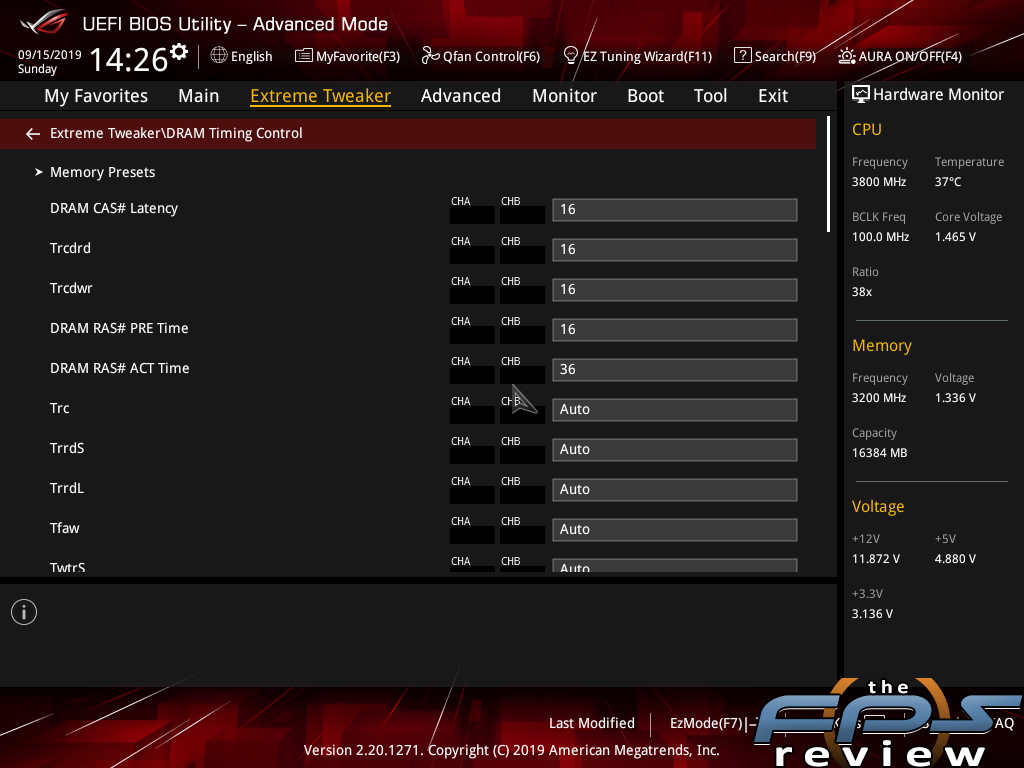Click the CPU frequency 3800 MHz value
The height and width of the screenshot is (768, 1024).
[x=879, y=182]
